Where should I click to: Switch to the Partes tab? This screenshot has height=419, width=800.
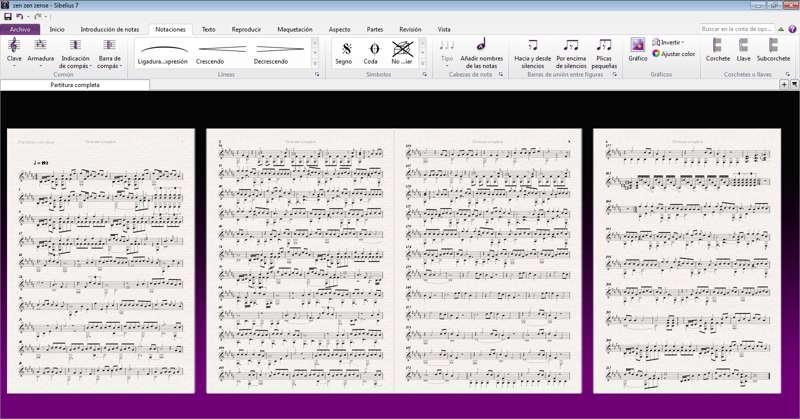click(x=375, y=30)
